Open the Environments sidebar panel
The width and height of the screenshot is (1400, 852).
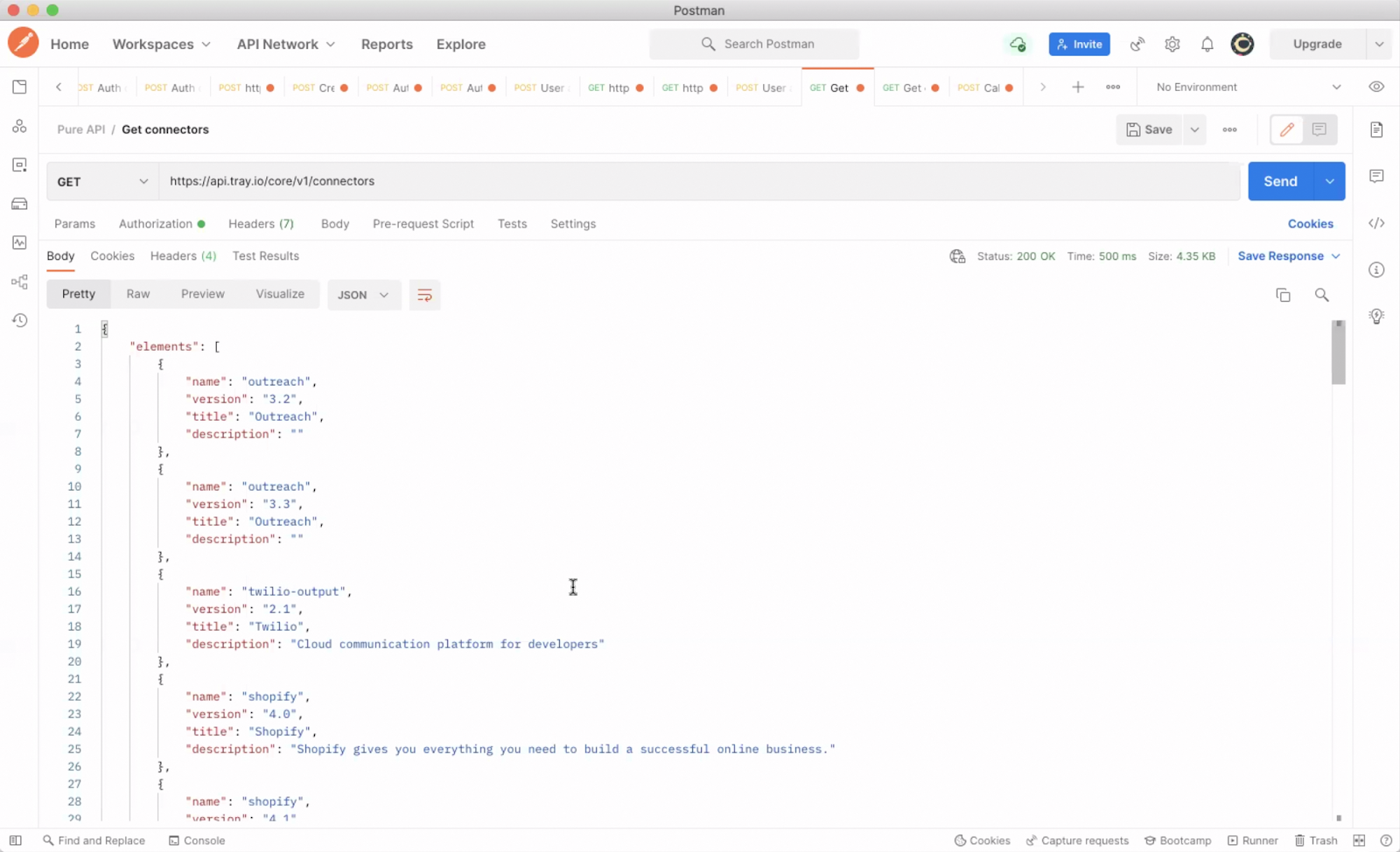19,165
